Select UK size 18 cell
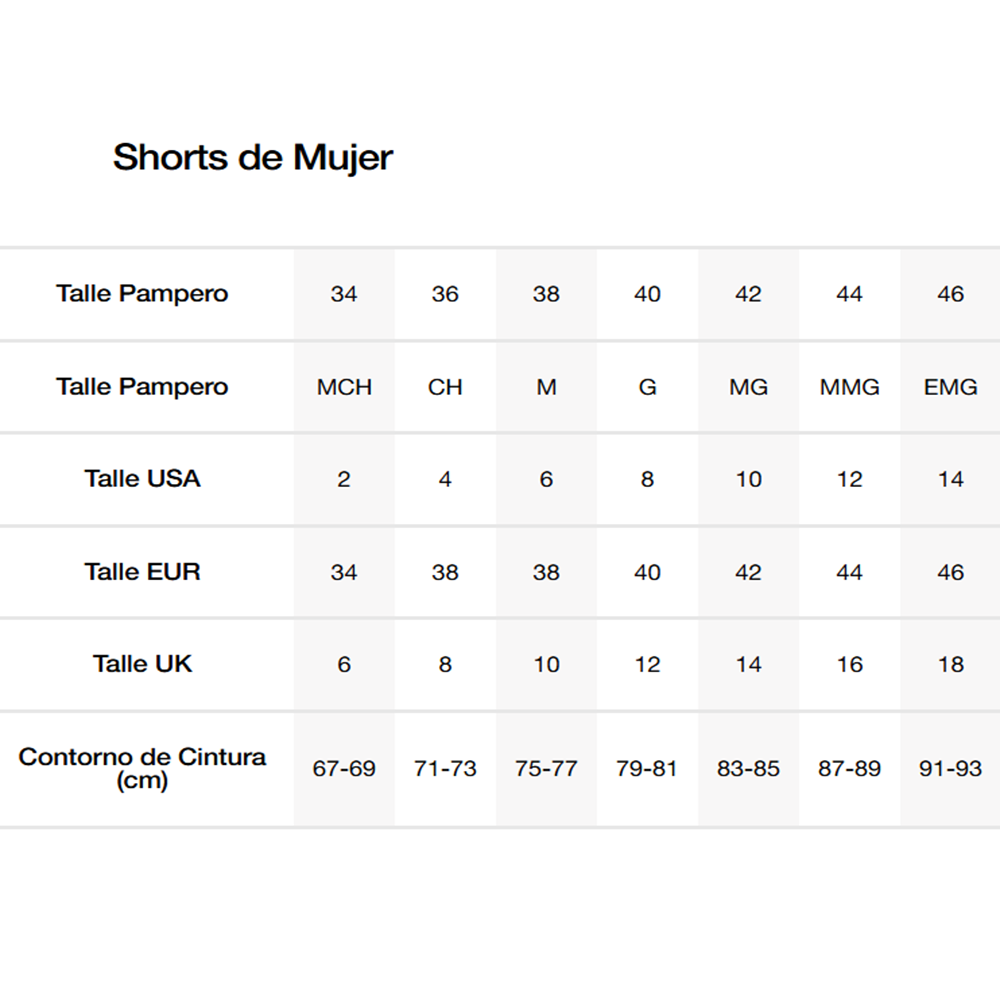The image size is (1000, 1000). [950, 665]
